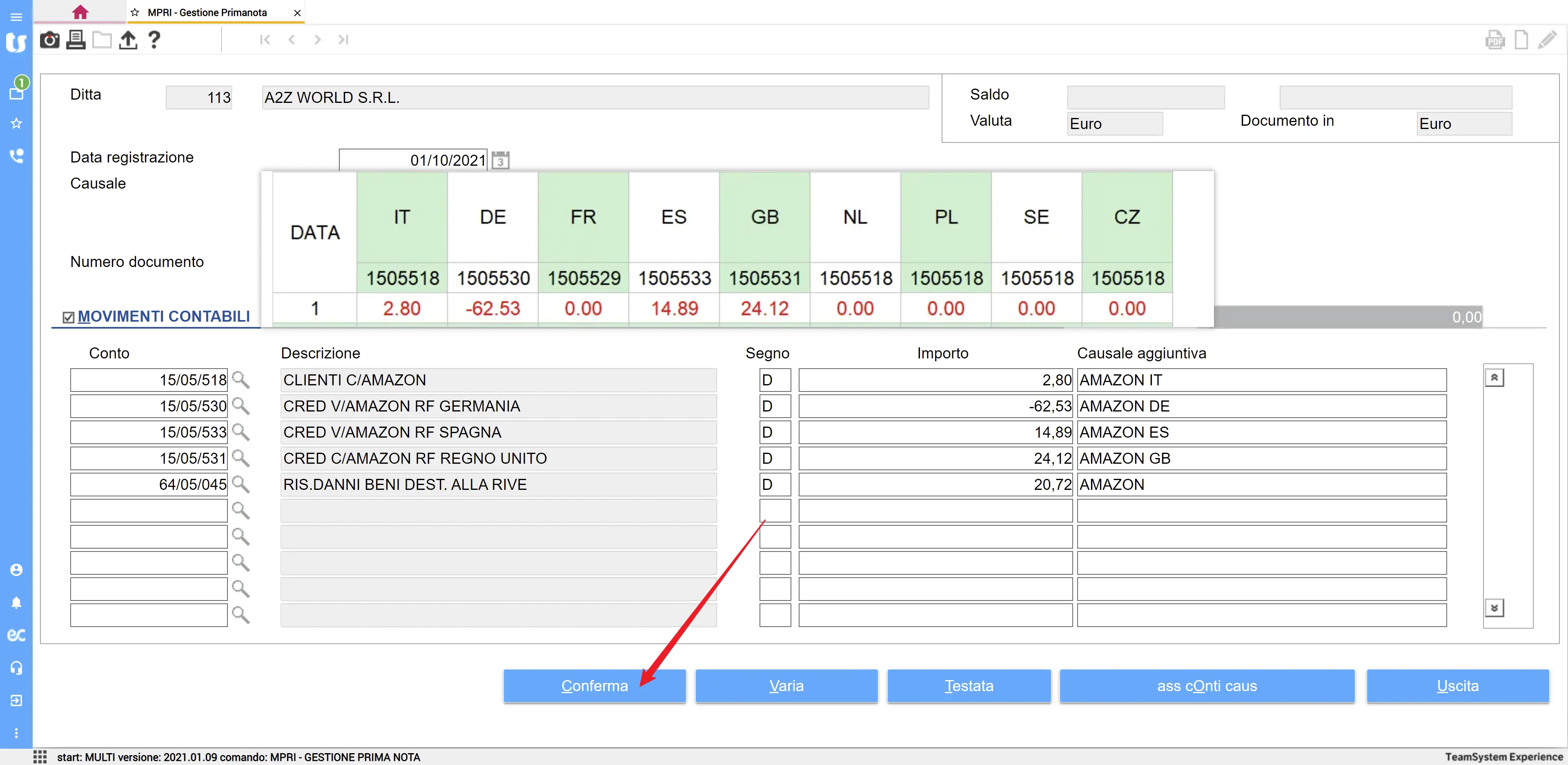
Task: Expand the hamburger menu at top left
Action: point(16,16)
